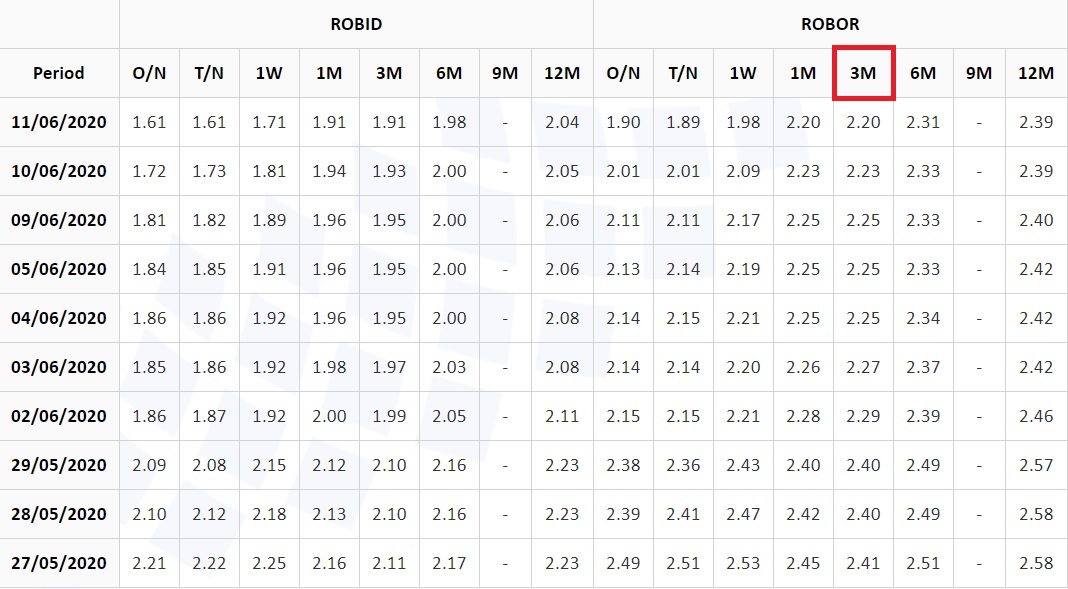Screen dimensions: 1068x589
Task: Click the highlighted ROBOR 3M column header
Action: click(863, 73)
